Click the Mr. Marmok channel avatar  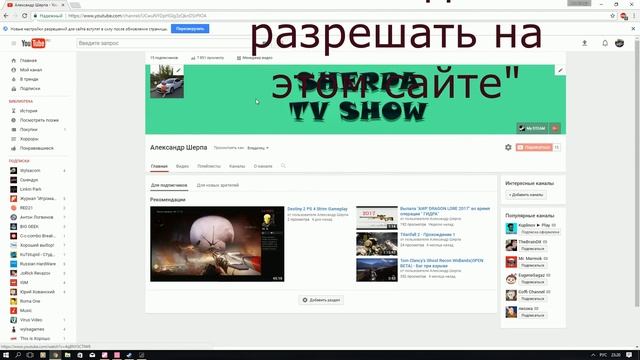pyautogui.click(x=511, y=262)
